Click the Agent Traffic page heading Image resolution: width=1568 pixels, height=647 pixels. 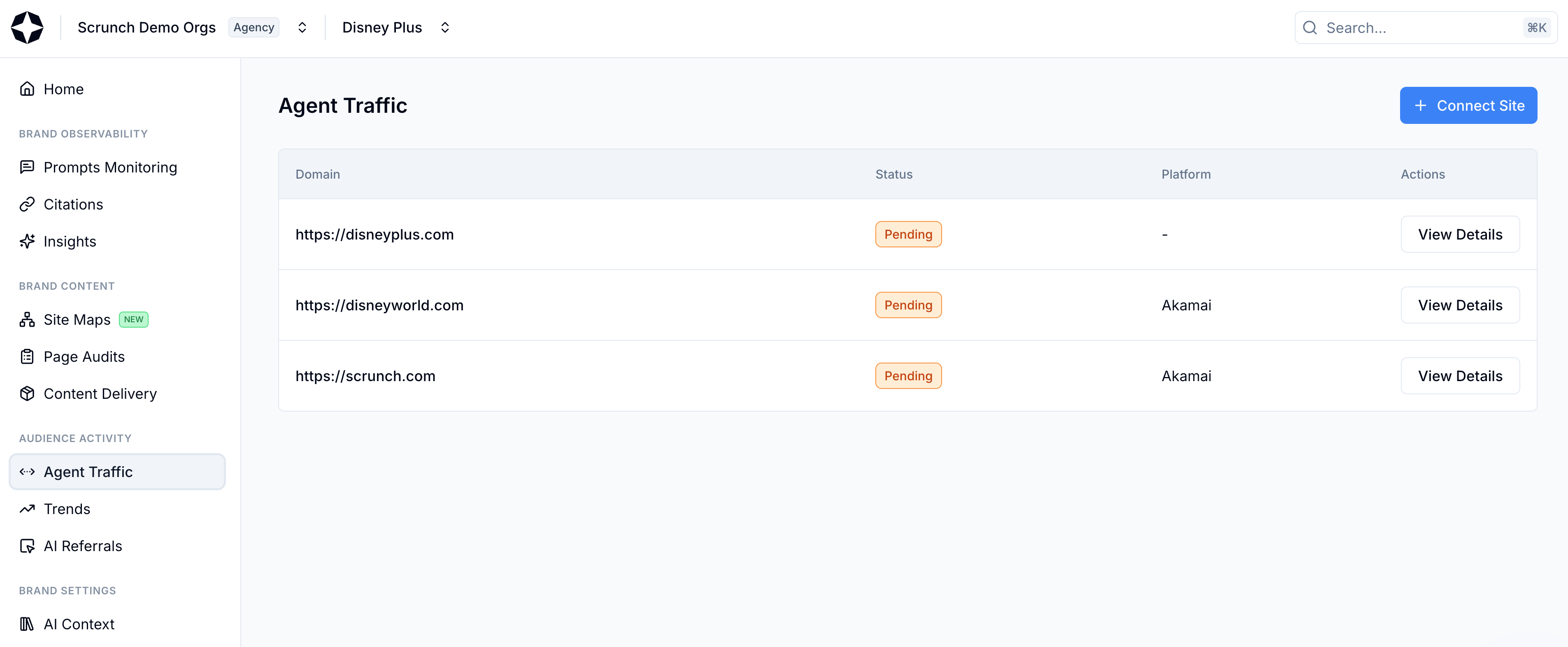click(343, 105)
